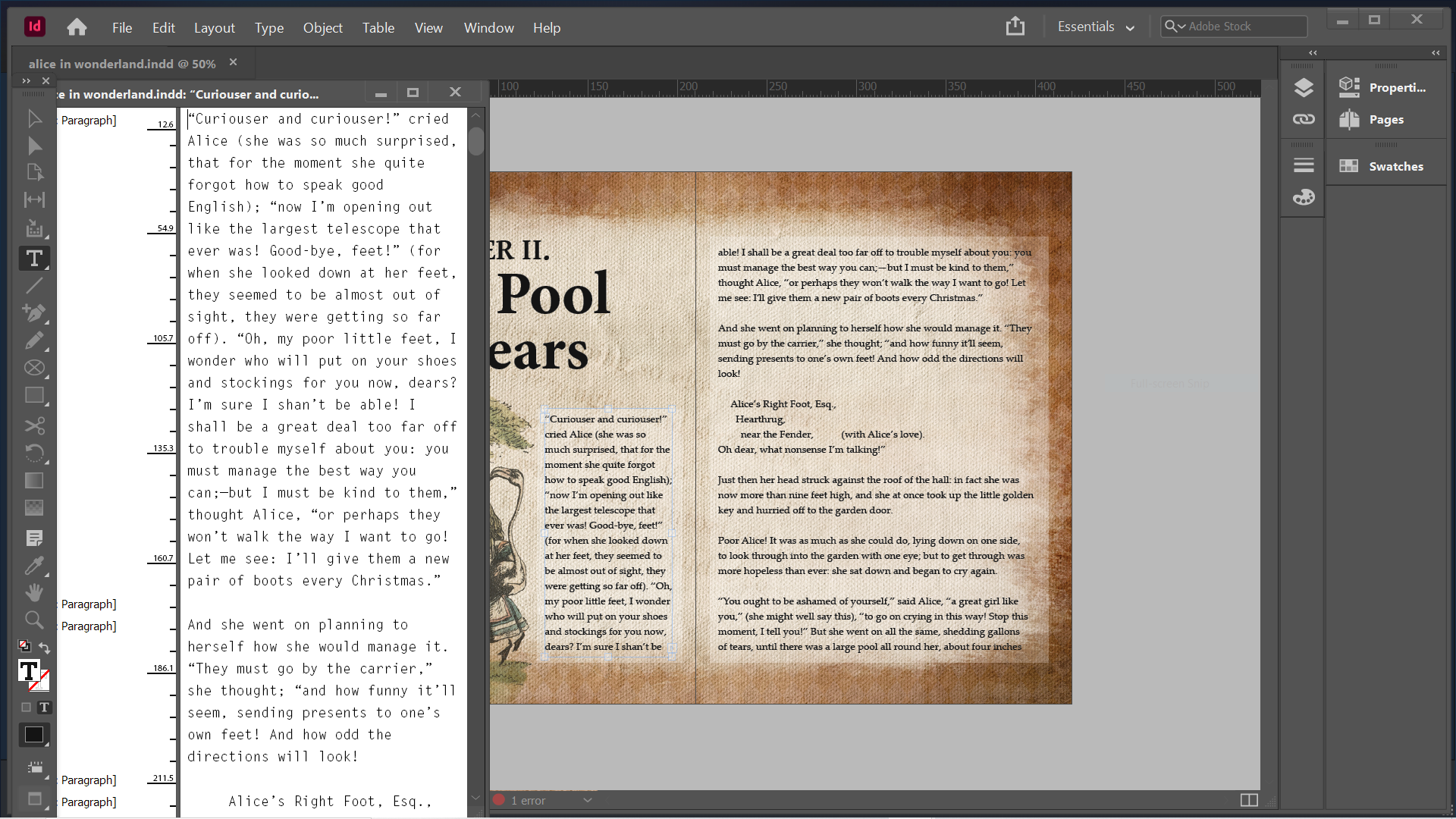Image resolution: width=1456 pixels, height=819 pixels.
Task: Pick the Eyedropper tool
Action: tap(34, 566)
